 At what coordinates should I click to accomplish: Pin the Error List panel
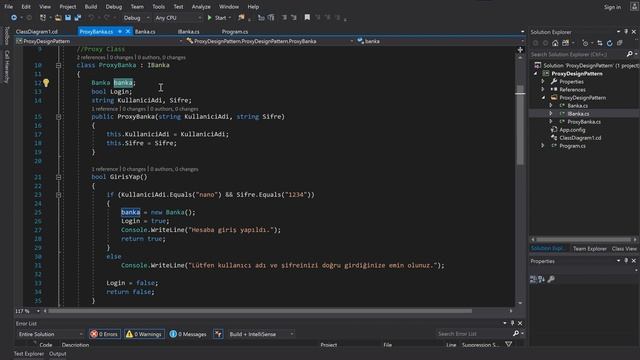513,323
